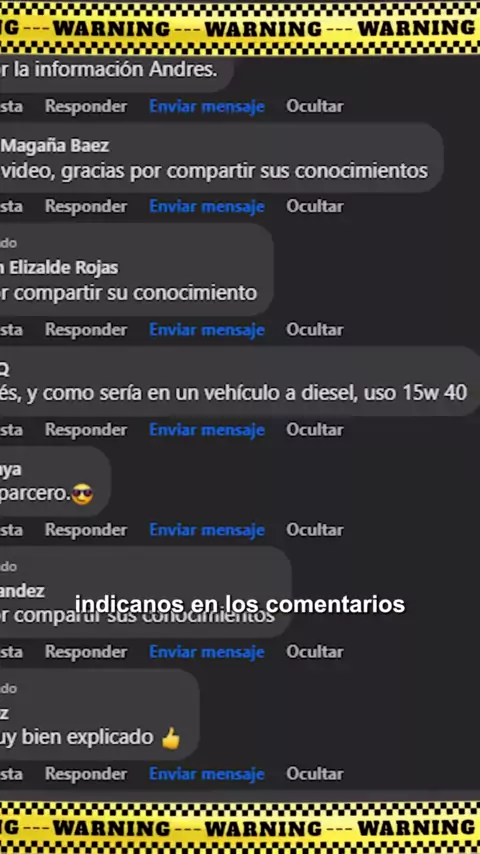480x854 pixels.
Task: Send message to 'bien explicado' commenter
Action: click(x=206, y=774)
